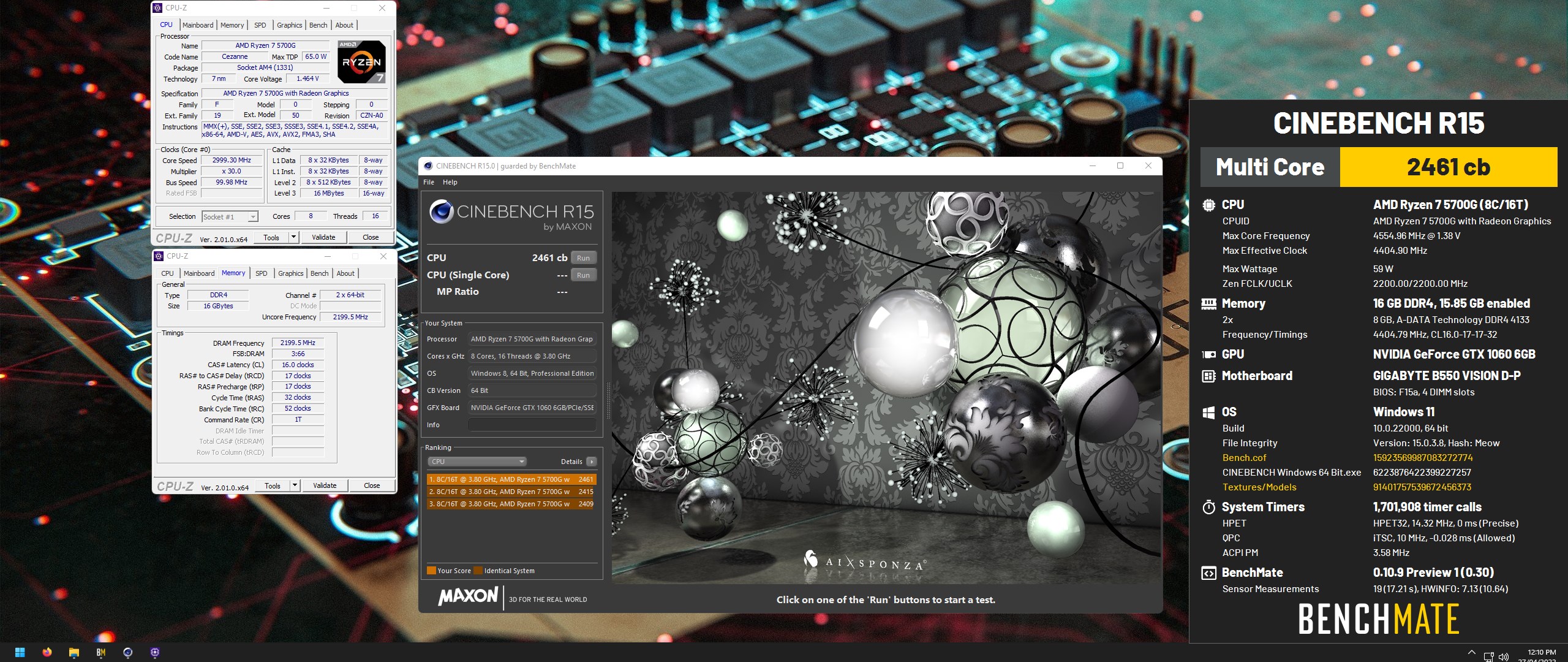
Task: Click the Info input field in Cinebench
Action: (532, 425)
